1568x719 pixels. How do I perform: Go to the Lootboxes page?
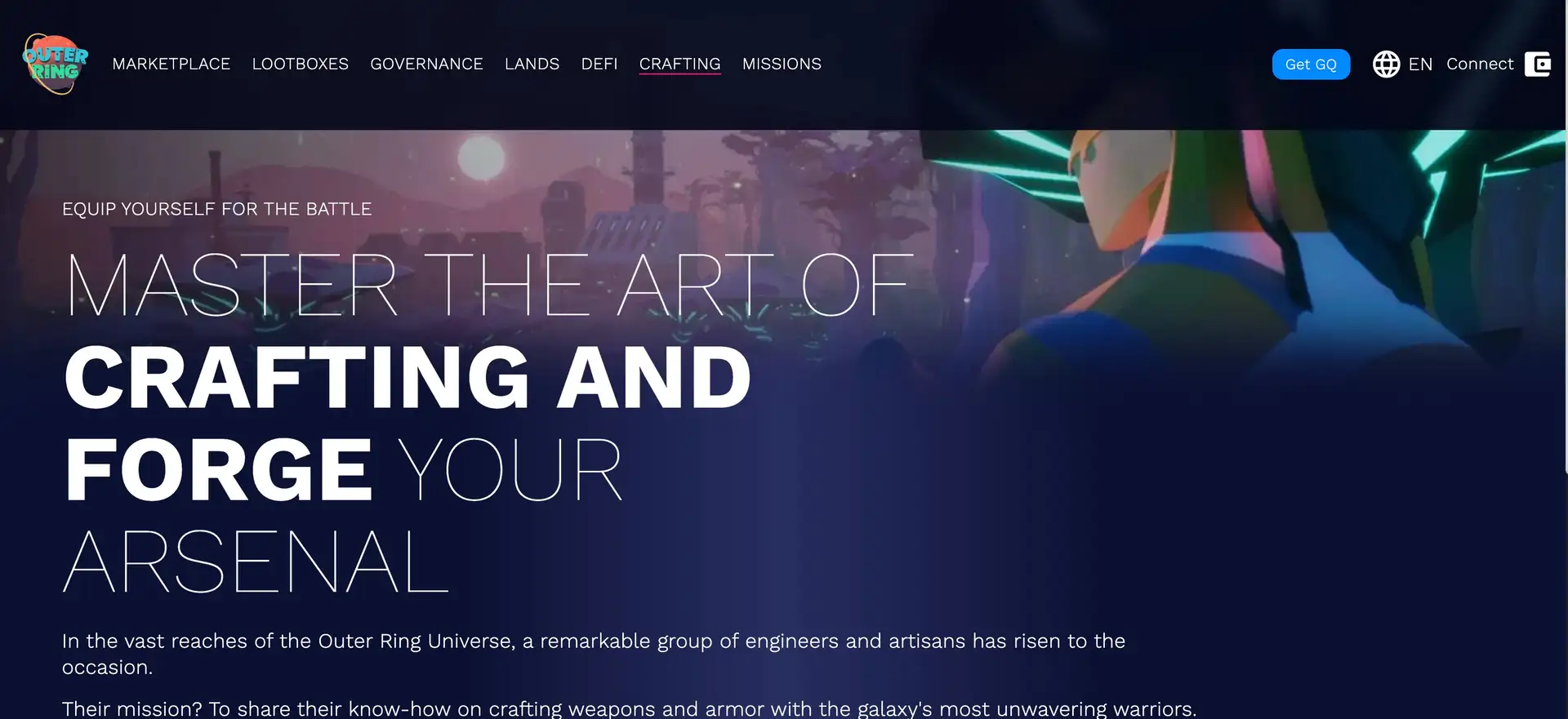pos(301,64)
